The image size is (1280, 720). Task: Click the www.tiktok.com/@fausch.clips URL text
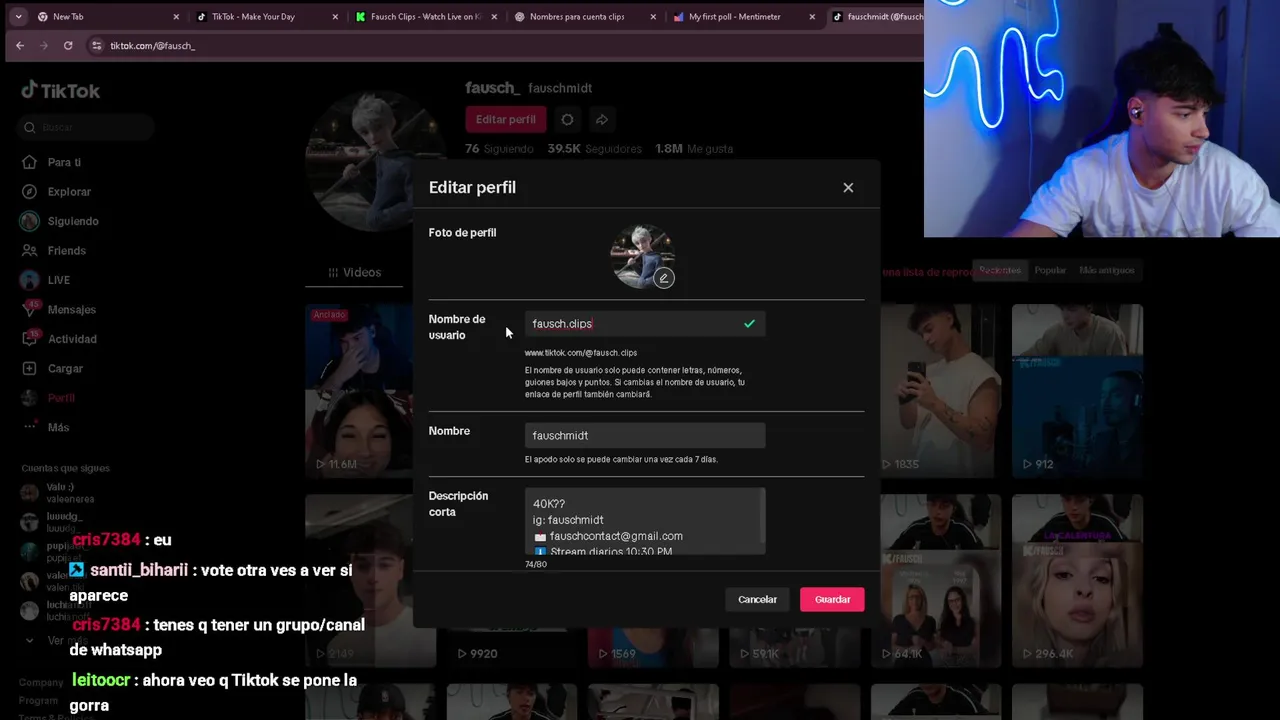581,353
